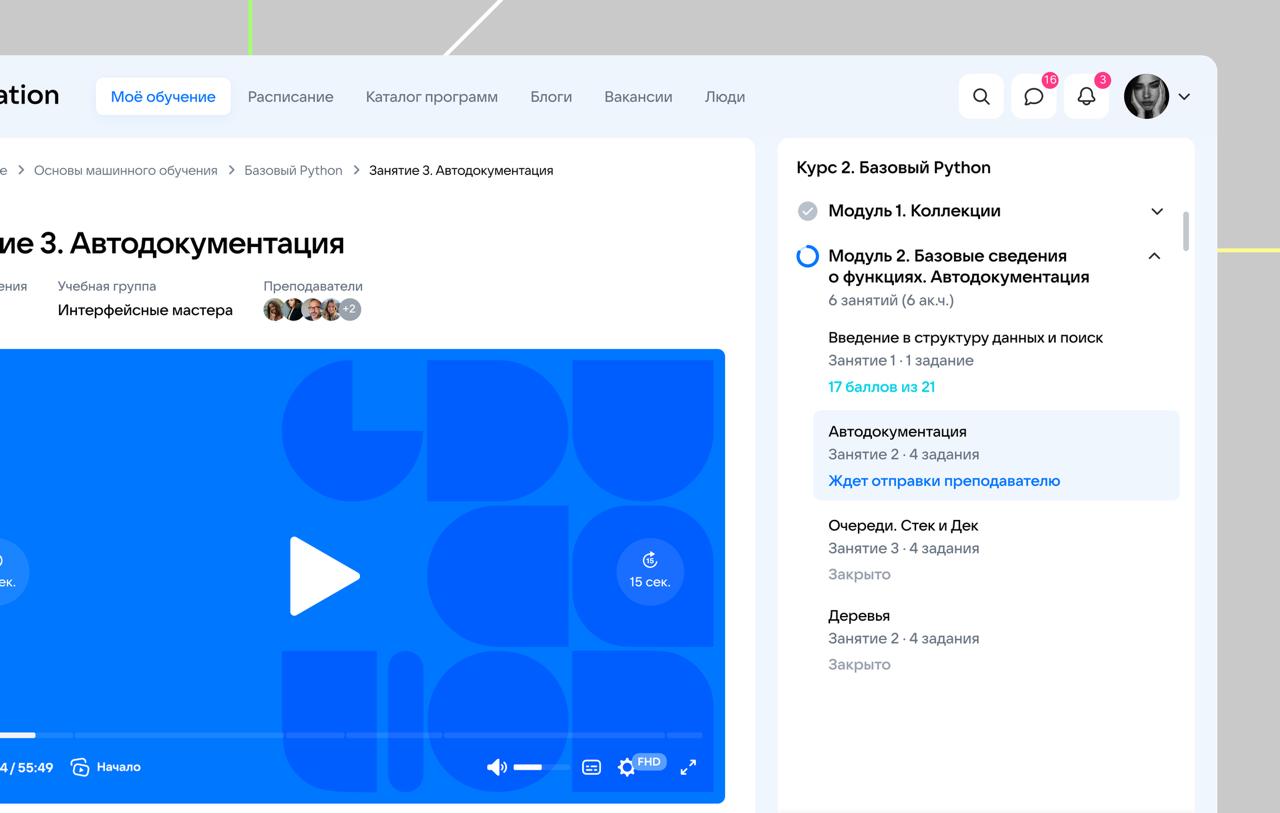Switch to the Моё обучение tab

click(163, 97)
